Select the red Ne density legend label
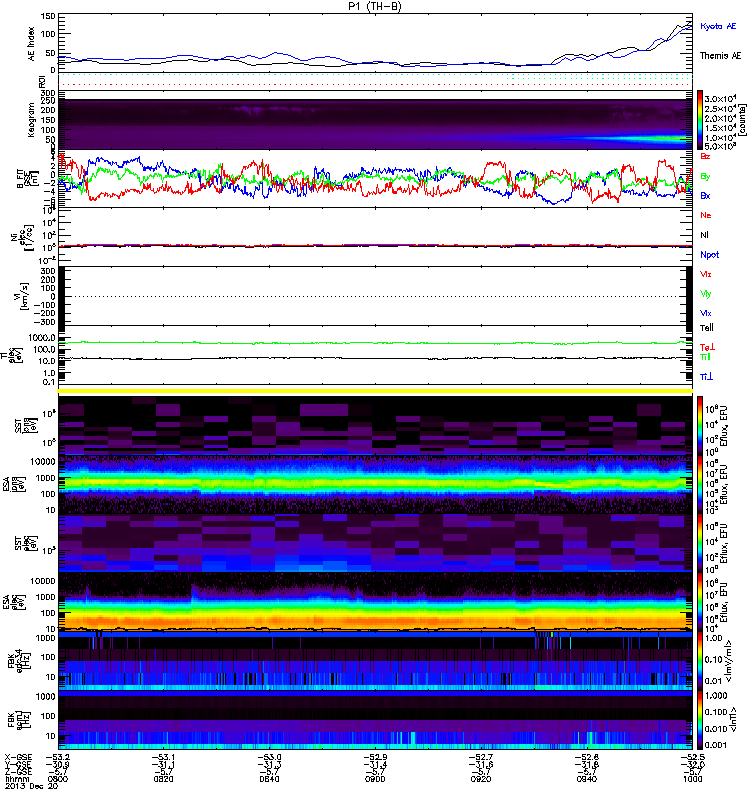 [706, 215]
